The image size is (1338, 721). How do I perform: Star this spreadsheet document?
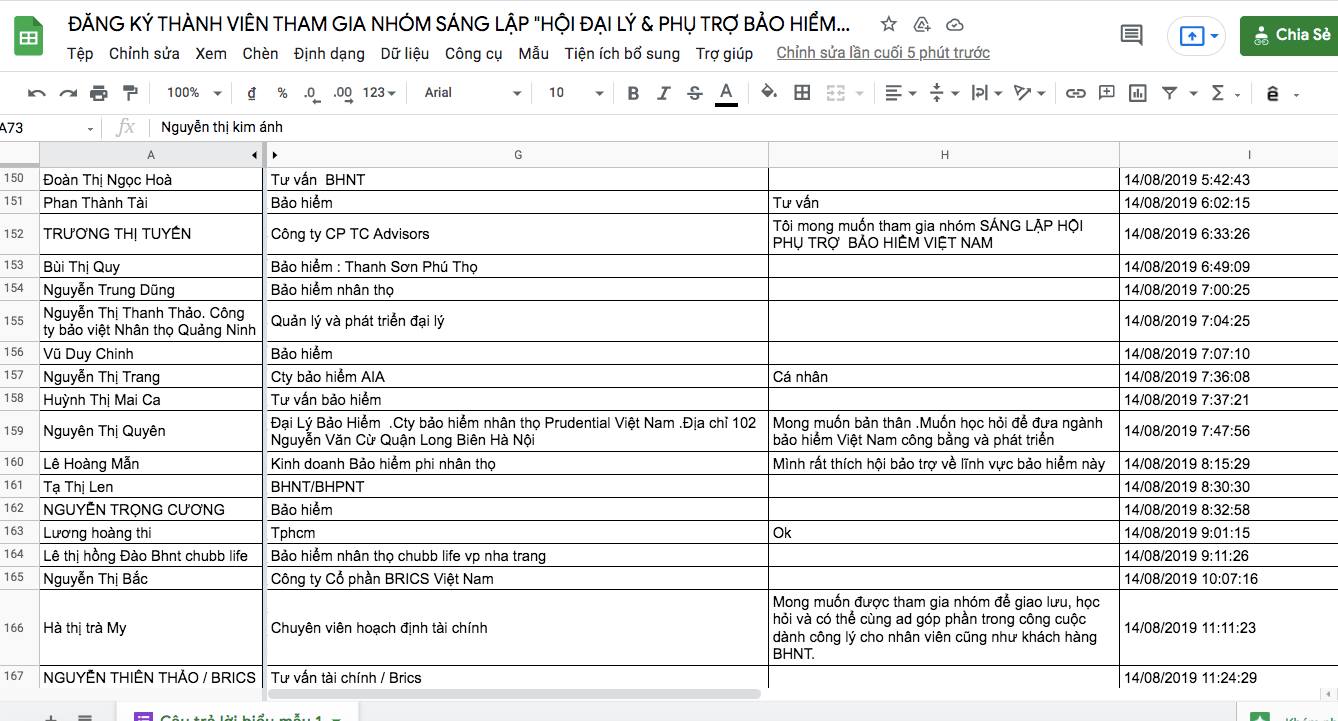point(889,24)
